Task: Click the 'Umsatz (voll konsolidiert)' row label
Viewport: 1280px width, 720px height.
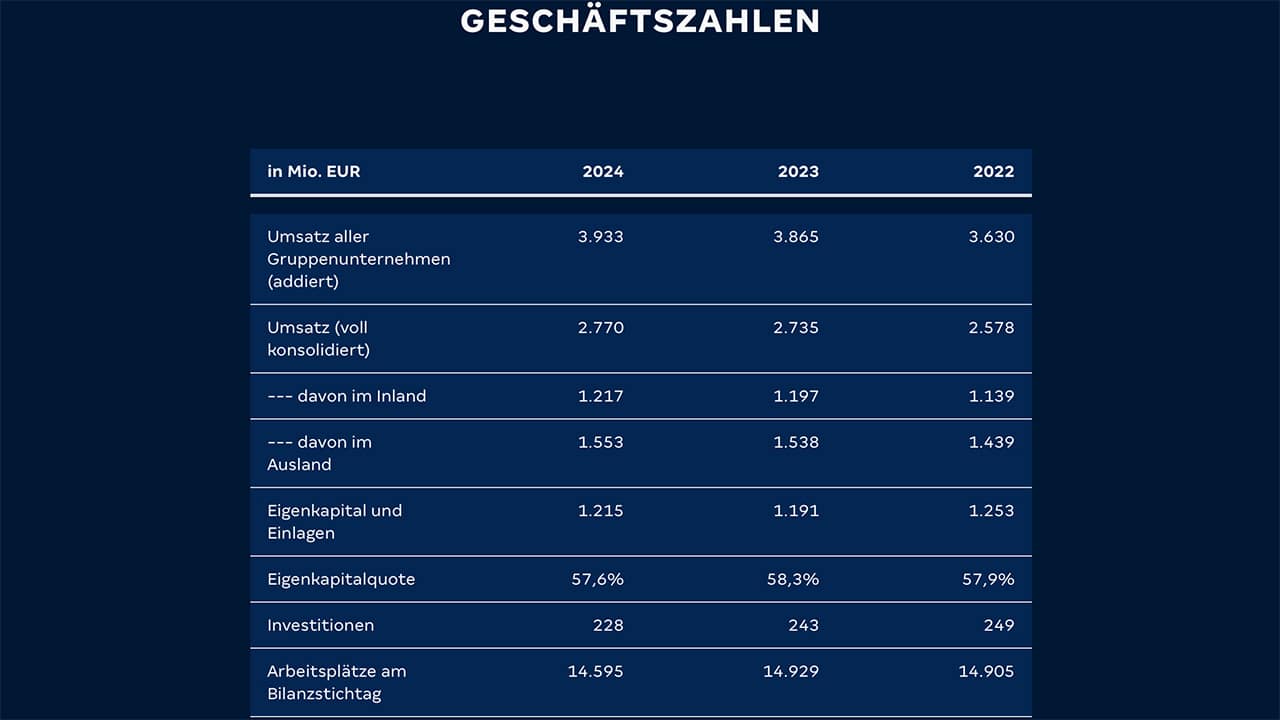Action: (318, 338)
